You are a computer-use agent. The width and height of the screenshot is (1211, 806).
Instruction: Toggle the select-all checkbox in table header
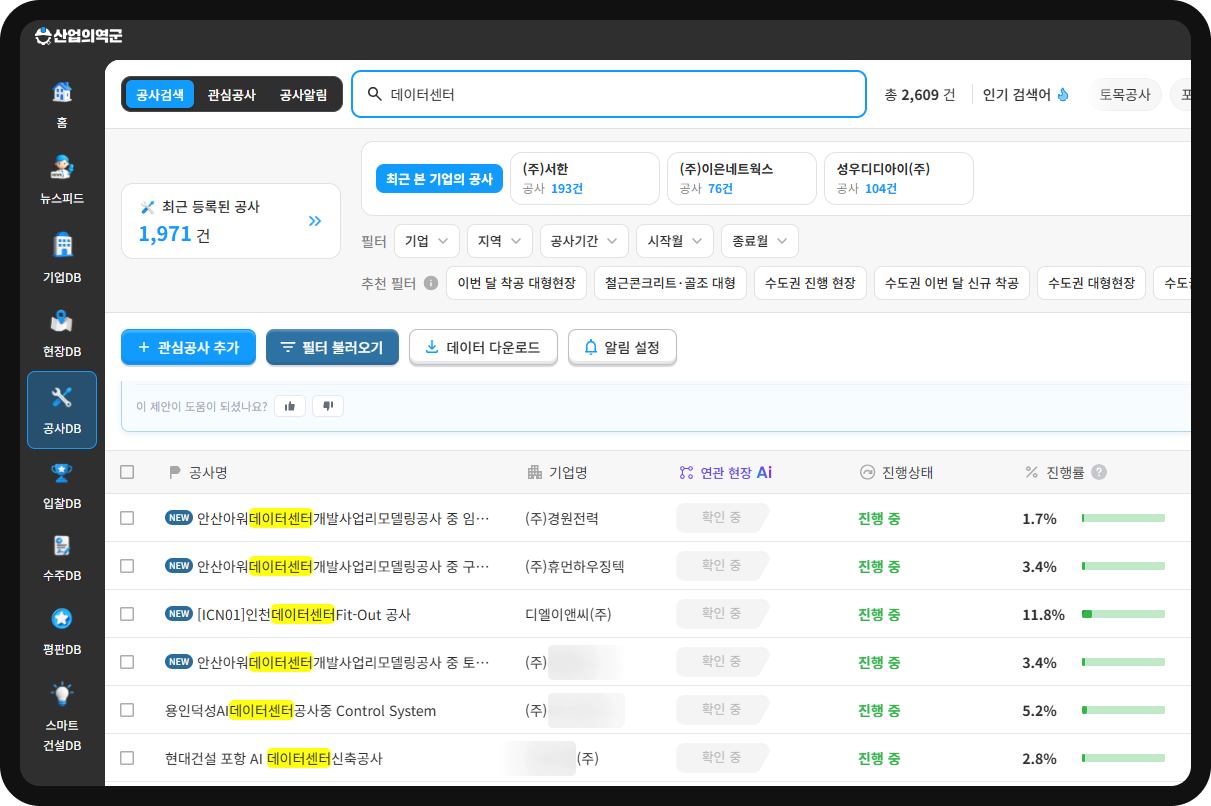[127, 472]
